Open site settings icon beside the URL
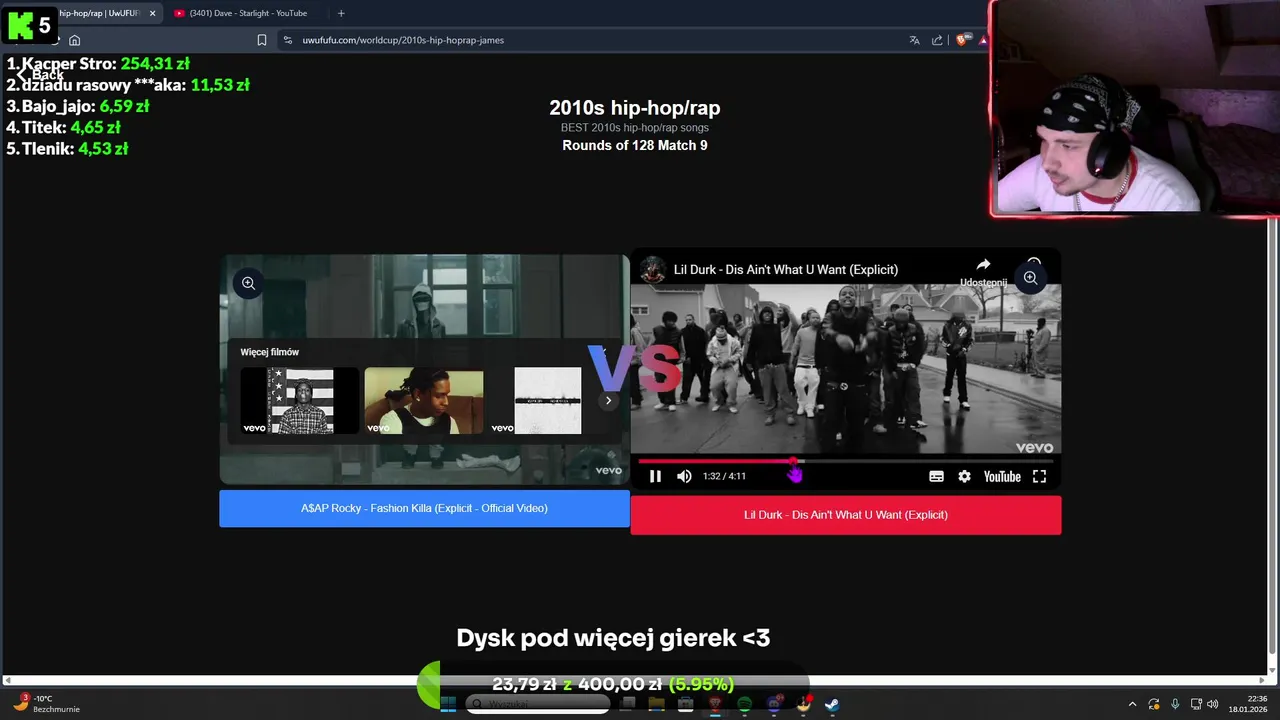Screen dimensions: 1280x720 pyautogui.click(x=288, y=40)
